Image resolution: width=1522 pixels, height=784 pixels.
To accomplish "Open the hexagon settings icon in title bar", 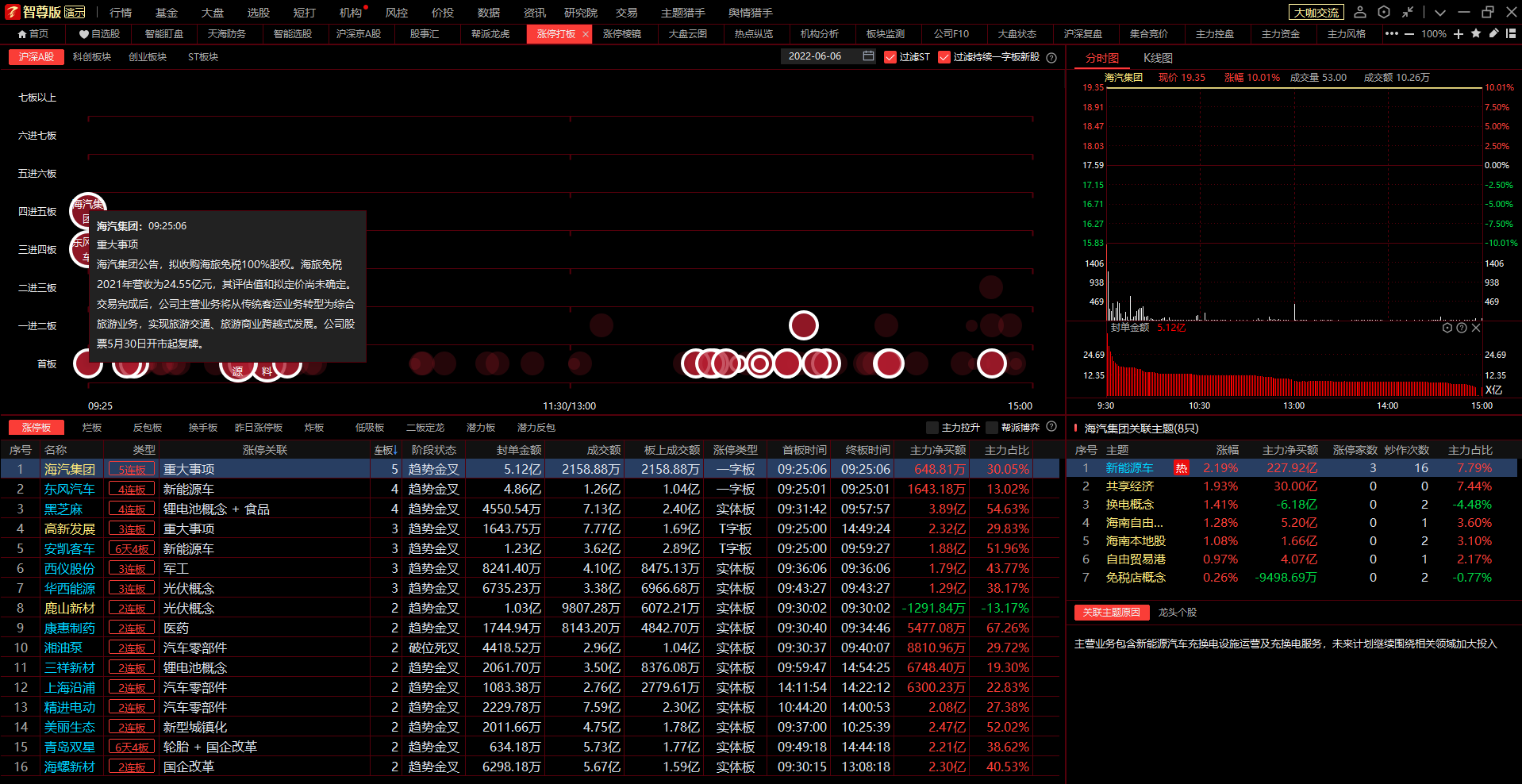I will click(1384, 12).
